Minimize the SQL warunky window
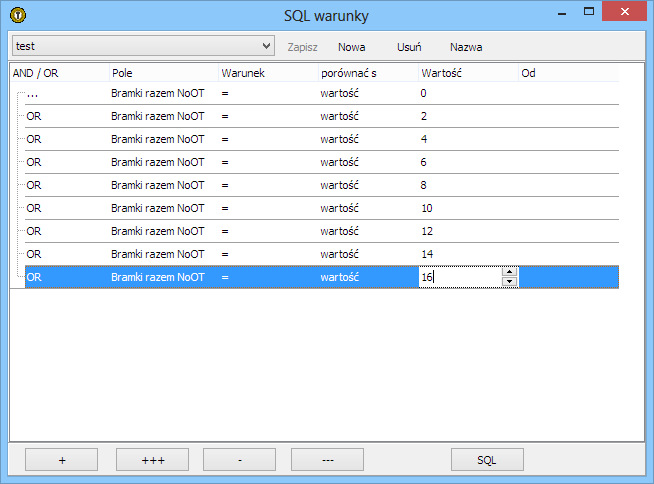Image resolution: width=654 pixels, height=484 pixels. coord(562,13)
